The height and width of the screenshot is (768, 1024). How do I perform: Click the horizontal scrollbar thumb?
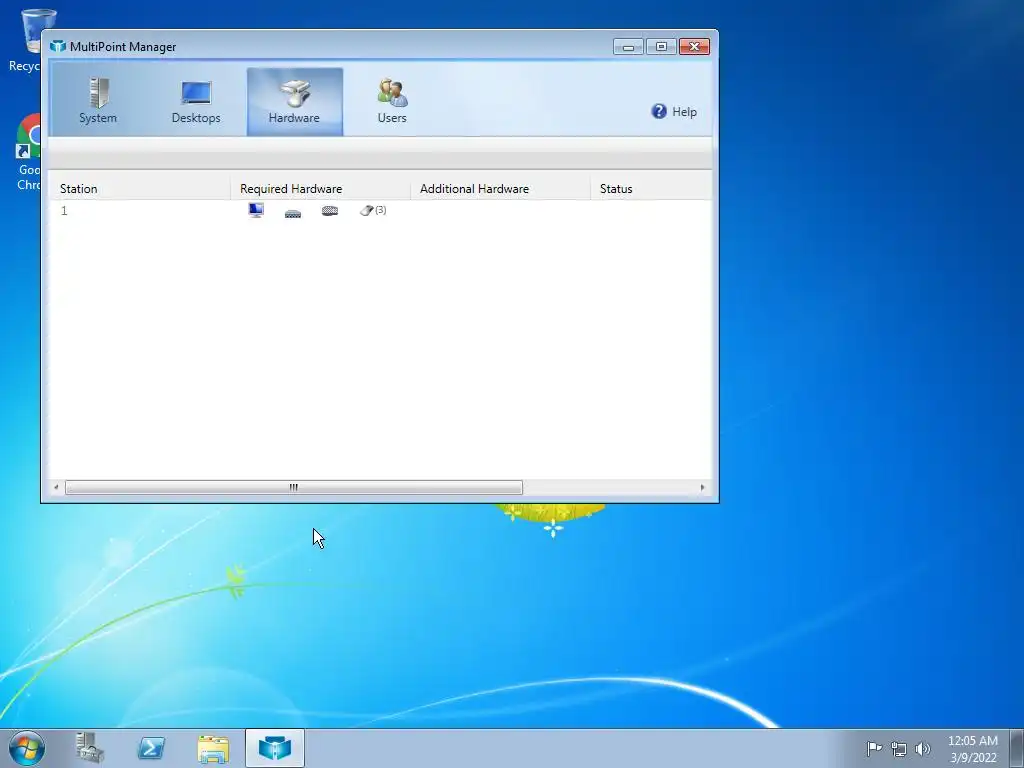[294, 487]
